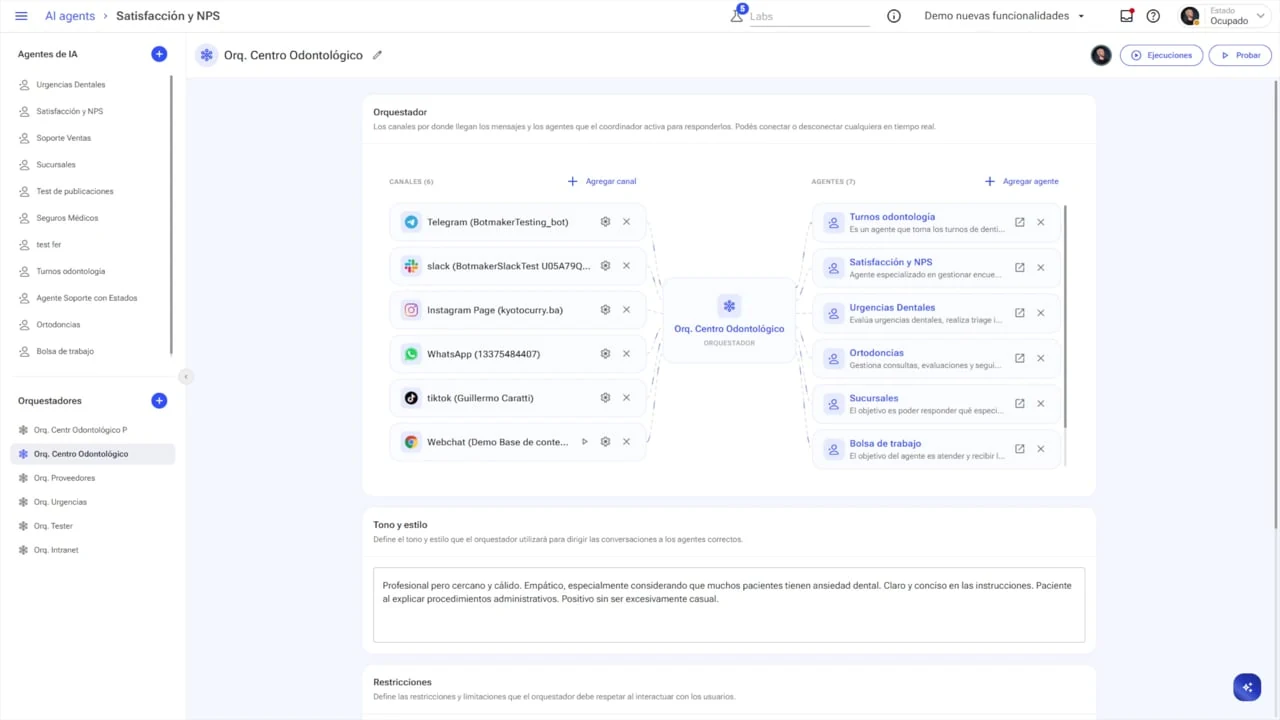
Task: Remove the Webchat channel
Action: click(x=626, y=442)
